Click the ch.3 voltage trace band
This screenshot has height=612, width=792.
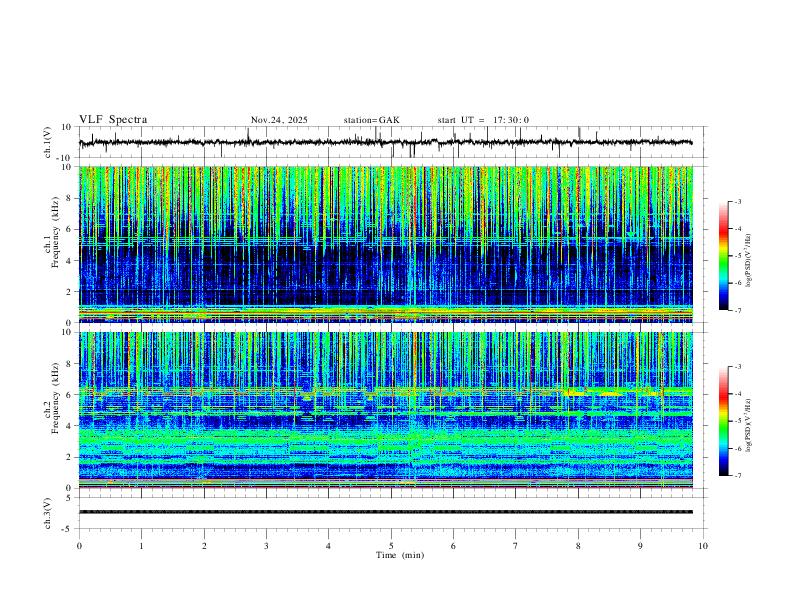point(386,512)
